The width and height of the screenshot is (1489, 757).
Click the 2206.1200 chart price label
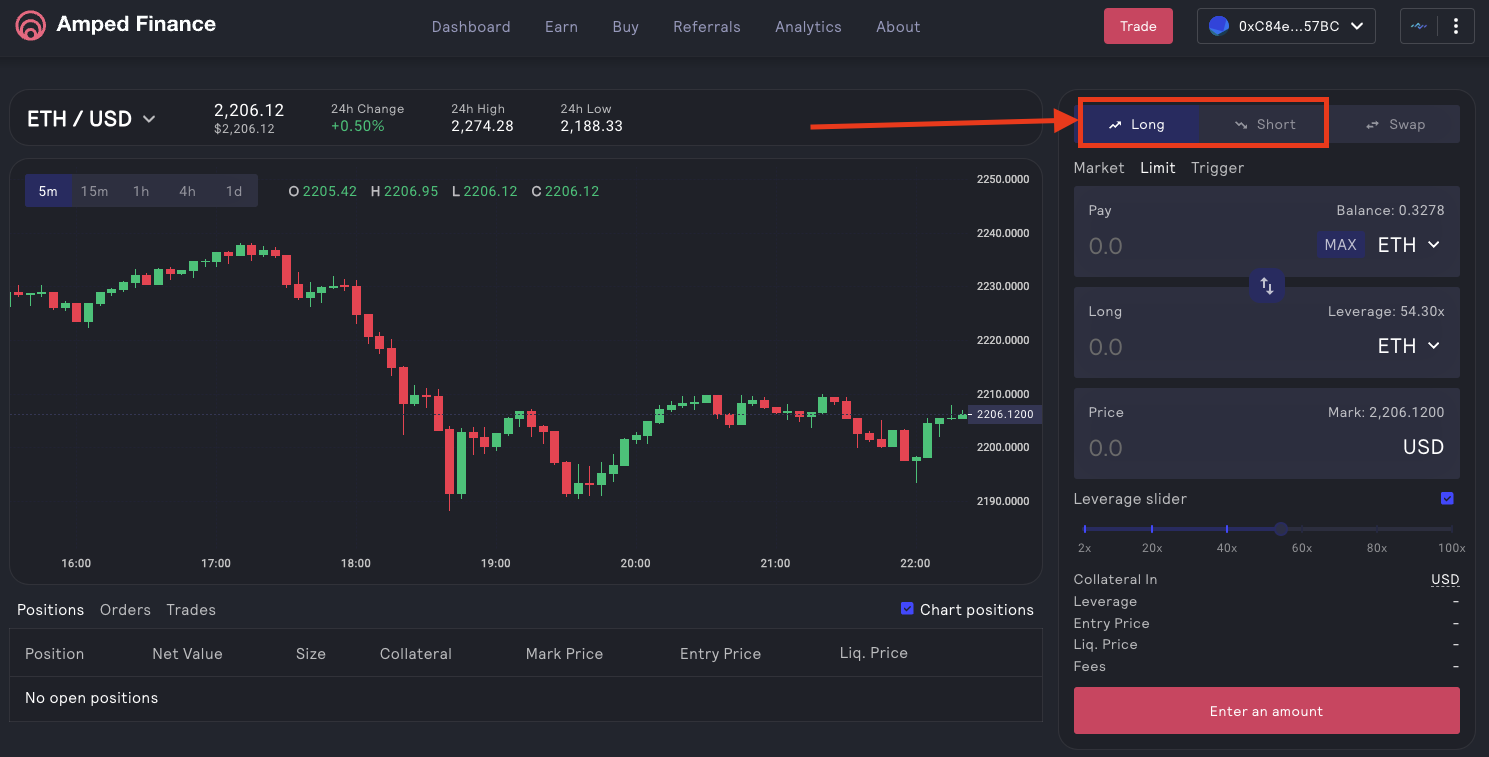click(1005, 414)
